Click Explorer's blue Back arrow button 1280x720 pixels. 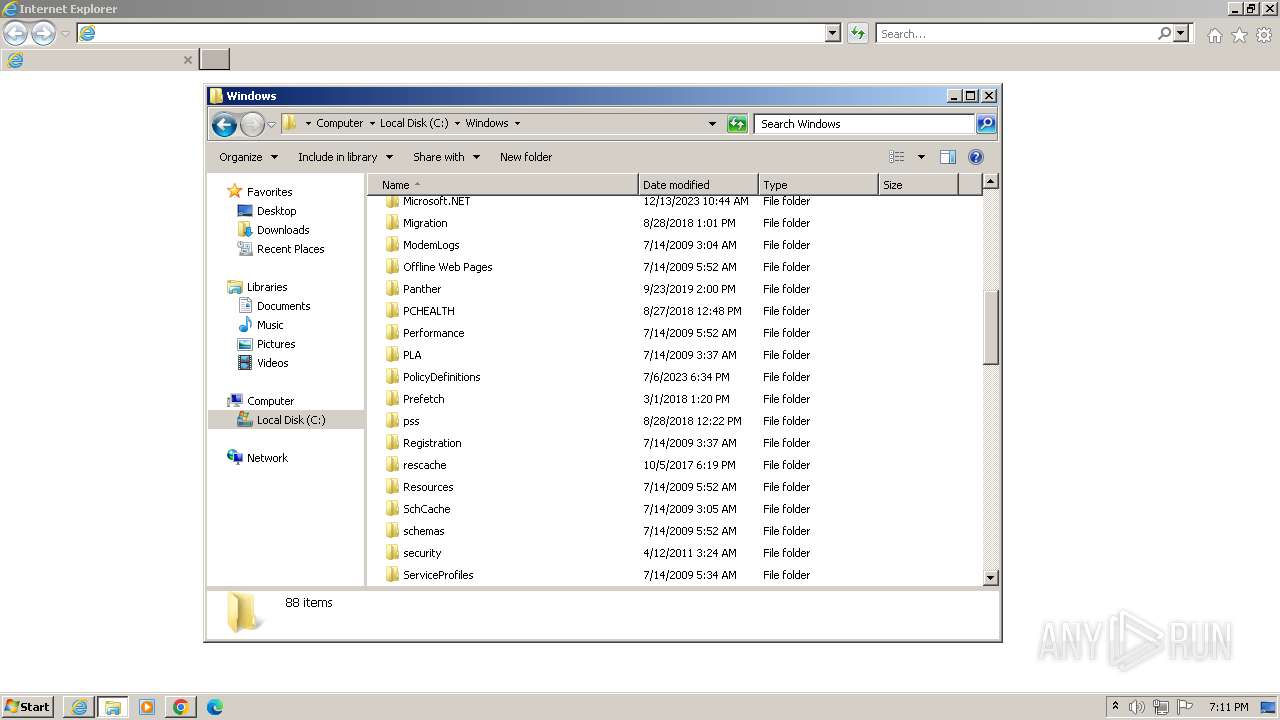tap(224, 124)
